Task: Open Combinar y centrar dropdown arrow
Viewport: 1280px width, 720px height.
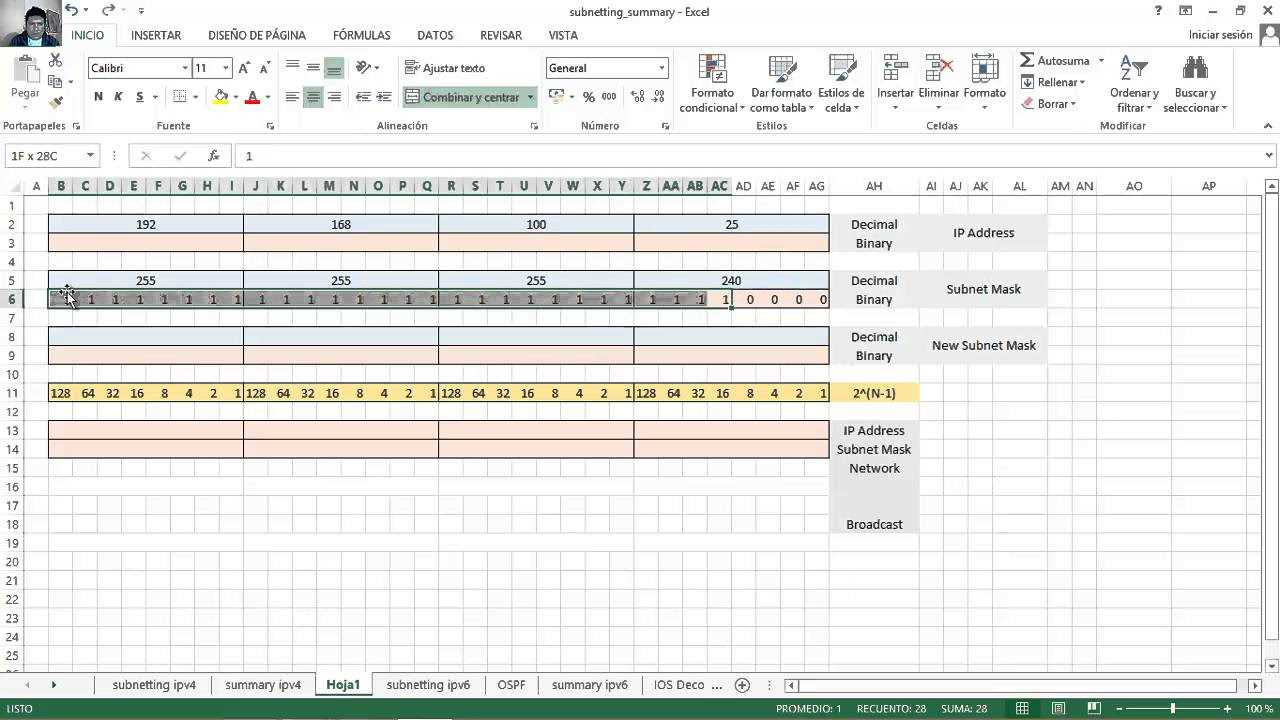Action: tap(530, 97)
